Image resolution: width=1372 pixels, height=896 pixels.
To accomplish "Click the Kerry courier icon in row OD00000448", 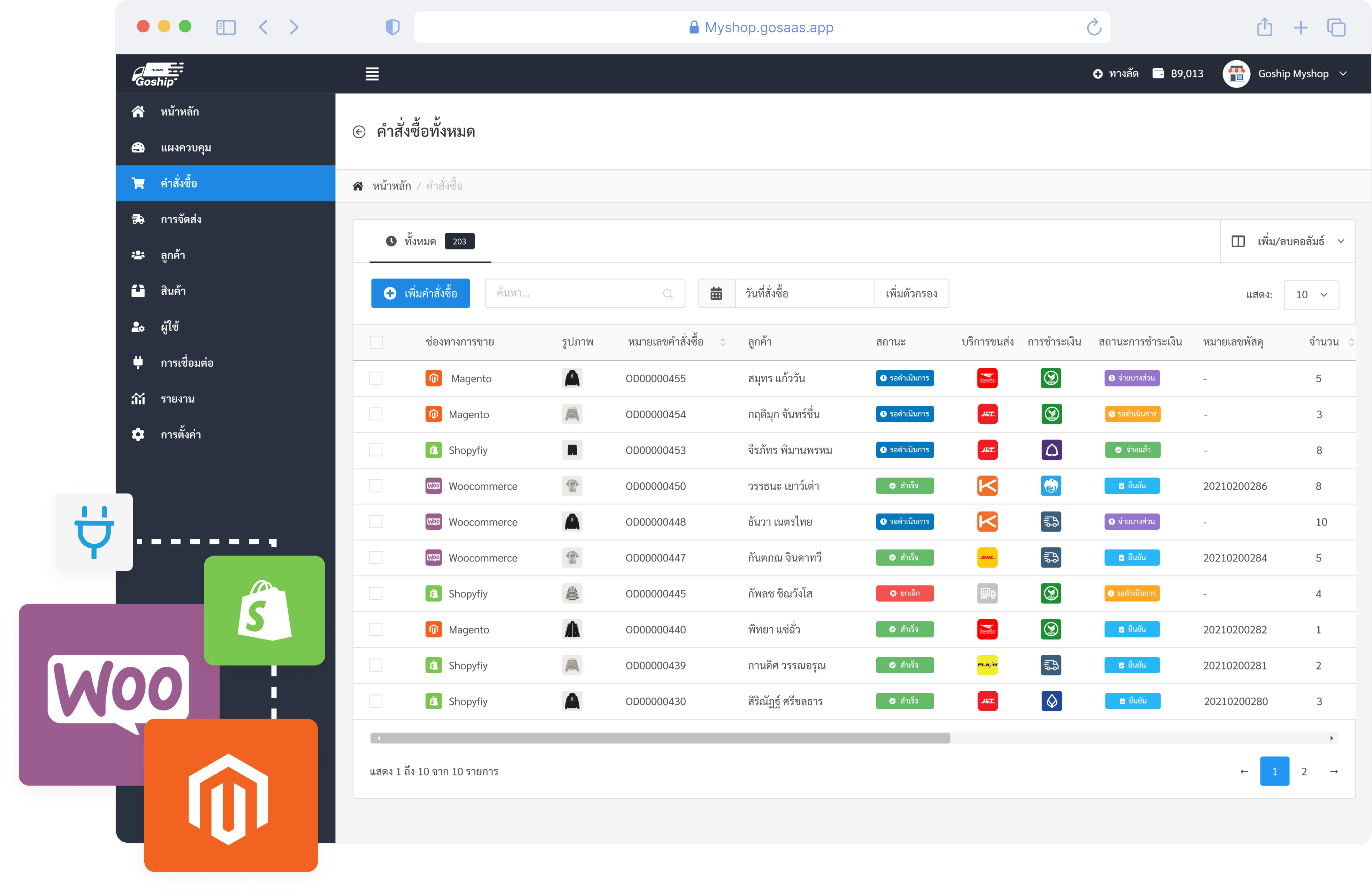I will (988, 521).
